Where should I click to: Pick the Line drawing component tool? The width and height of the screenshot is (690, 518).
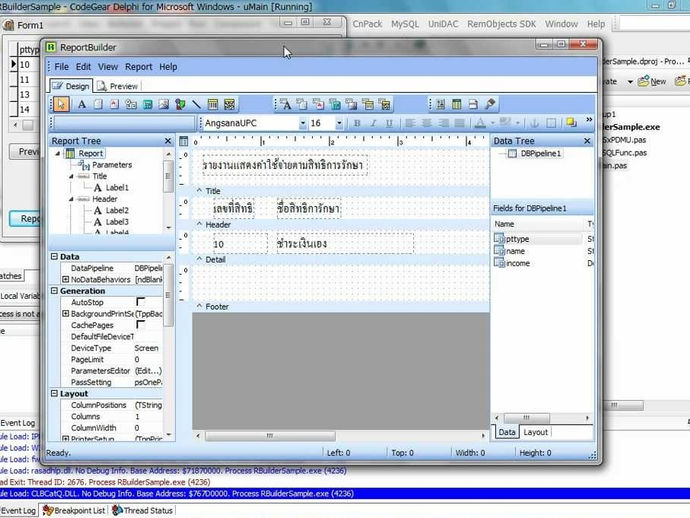196,104
